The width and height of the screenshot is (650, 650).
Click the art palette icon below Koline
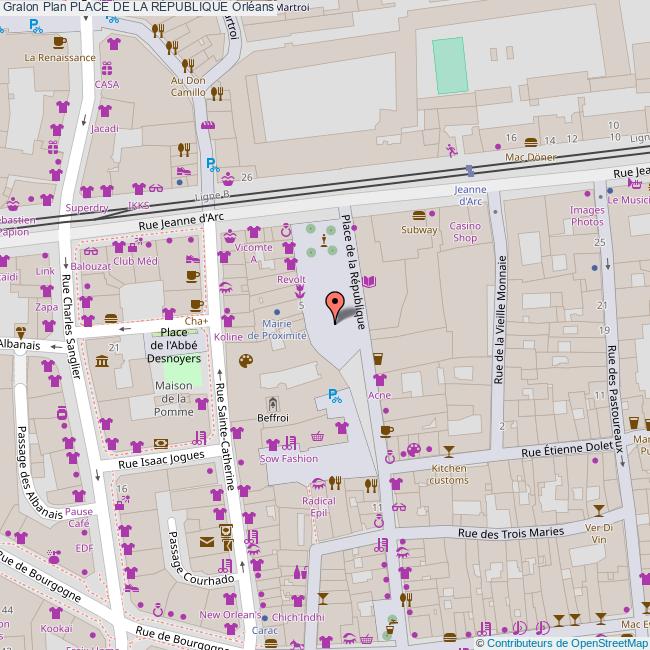[246, 360]
